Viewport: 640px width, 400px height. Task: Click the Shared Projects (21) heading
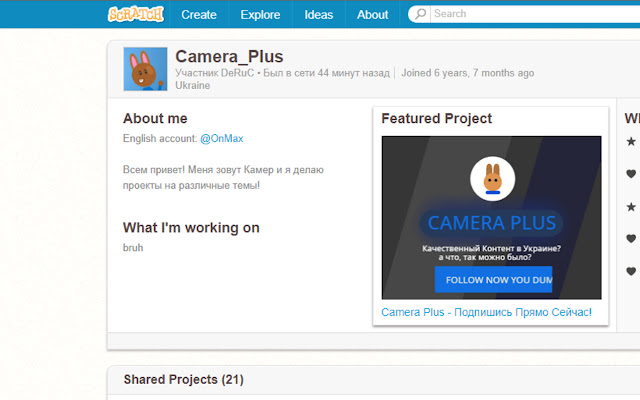[x=183, y=380]
